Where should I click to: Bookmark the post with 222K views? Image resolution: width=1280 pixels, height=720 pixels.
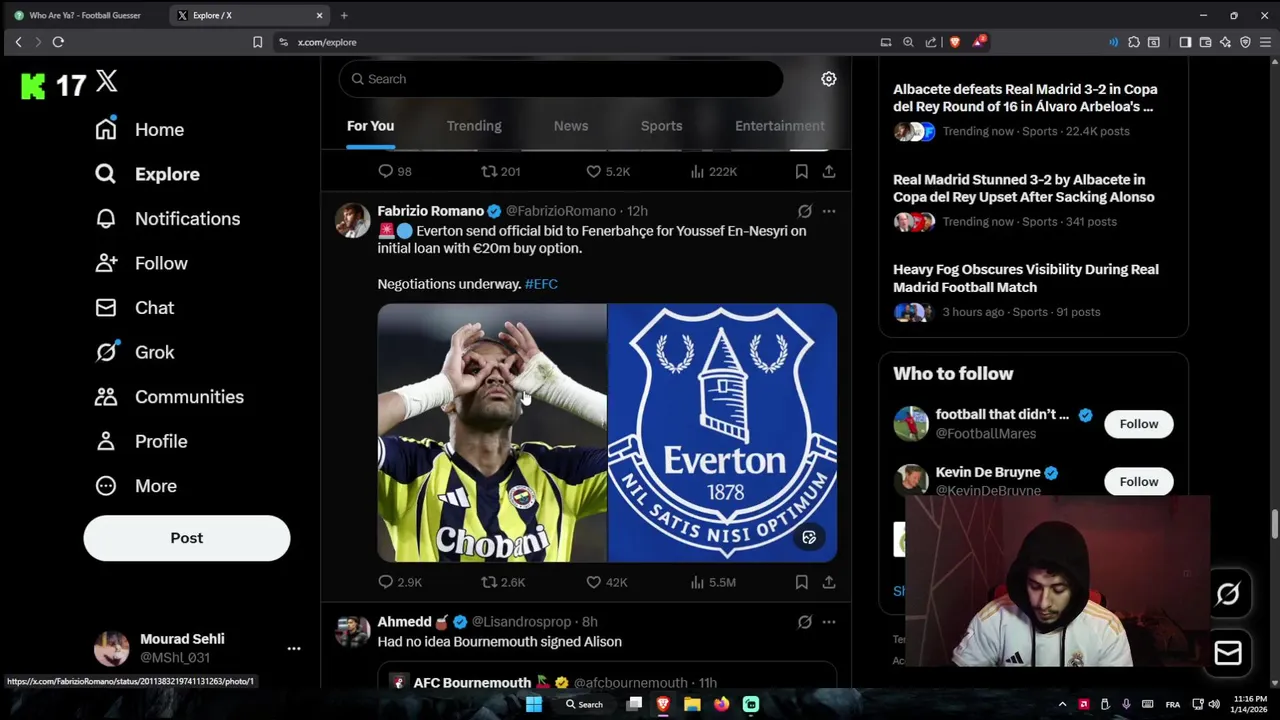[x=801, y=172]
